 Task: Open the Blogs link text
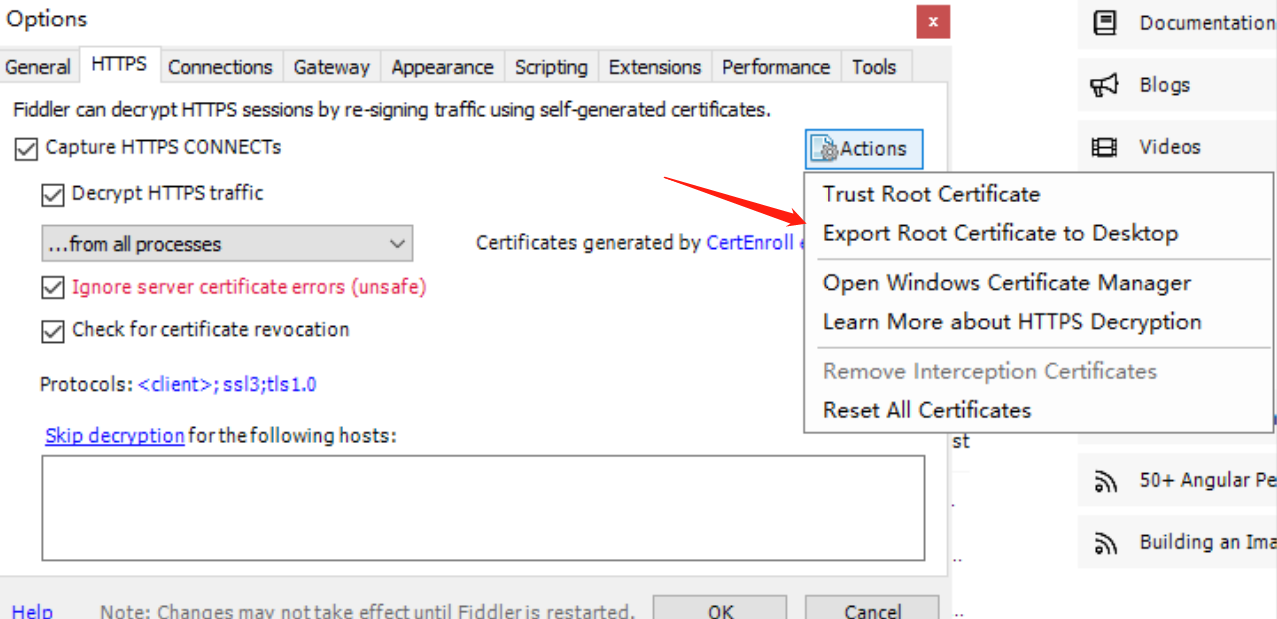(x=1165, y=85)
